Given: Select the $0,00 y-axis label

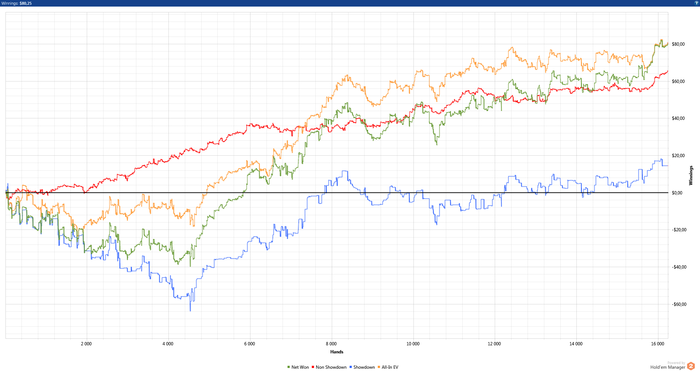Looking at the screenshot, I should pos(677,193).
